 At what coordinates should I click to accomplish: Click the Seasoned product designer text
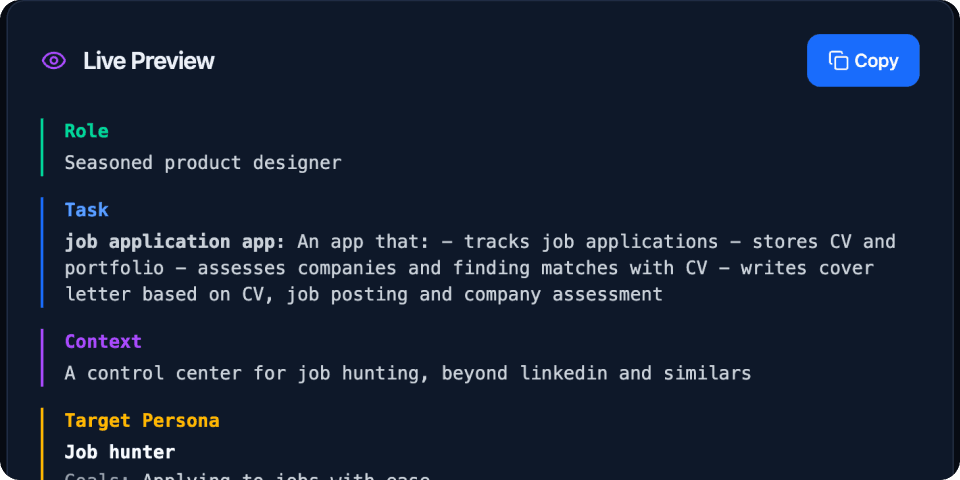(x=203, y=163)
